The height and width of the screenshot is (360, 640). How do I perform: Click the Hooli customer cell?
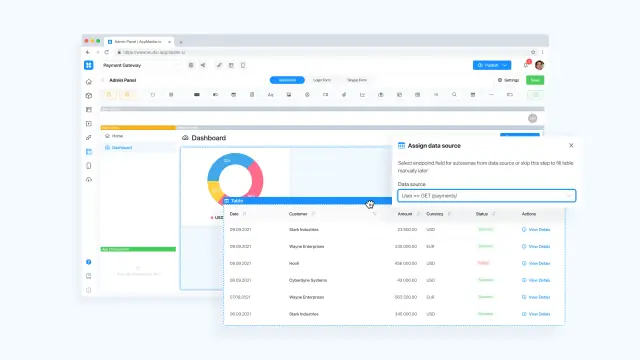294,264
